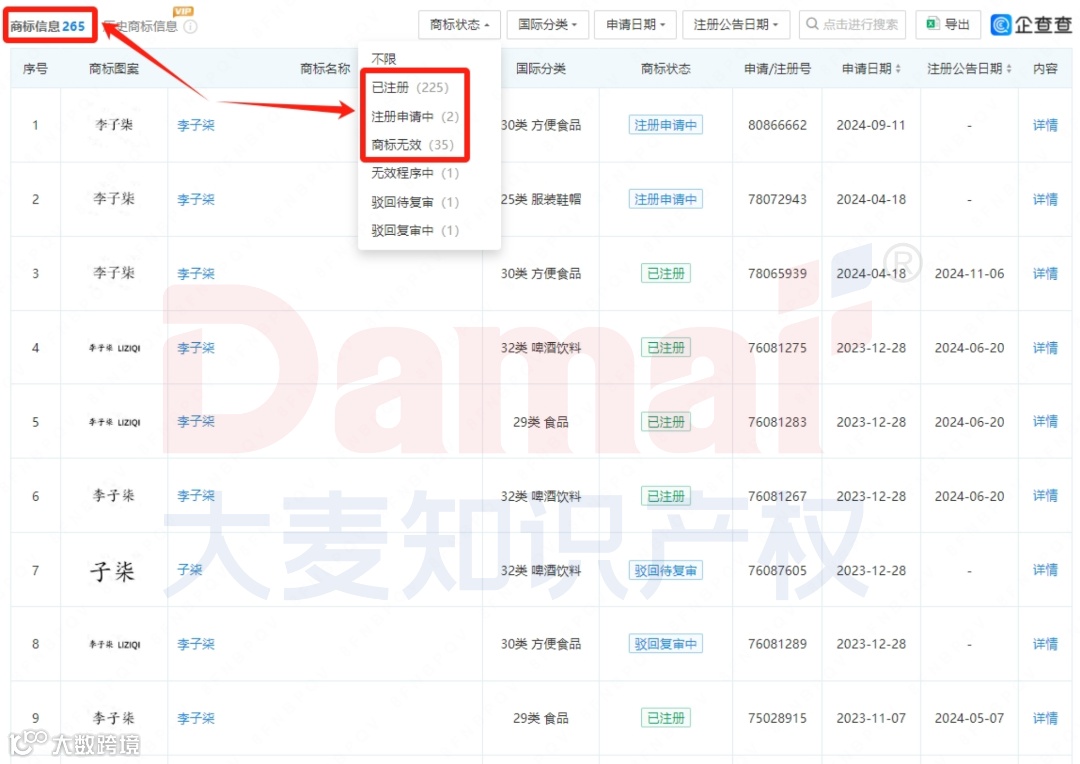Click the 25类 服装鞋帽 cell in row 2
Image resolution: width=1080 pixels, height=764 pixels.
pos(541,199)
